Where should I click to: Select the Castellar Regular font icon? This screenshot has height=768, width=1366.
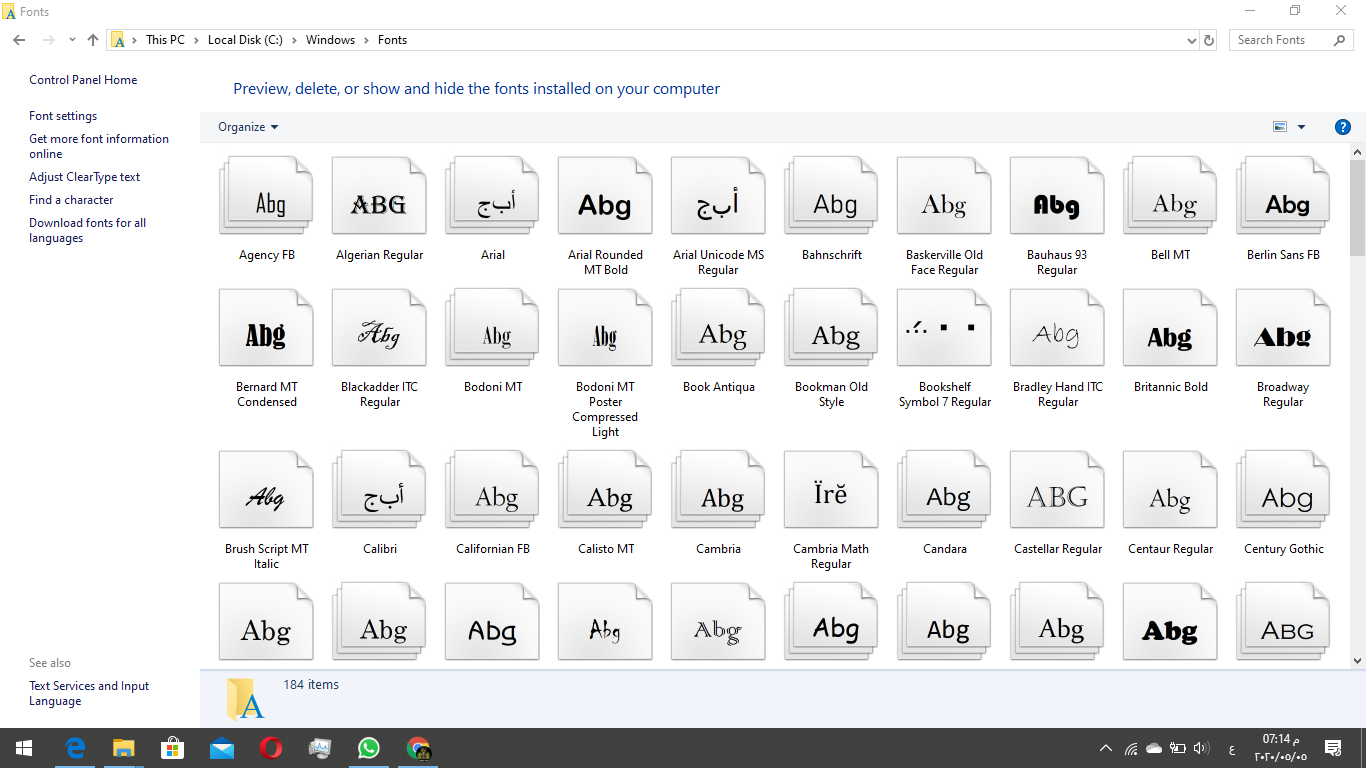click(1058, 491)
